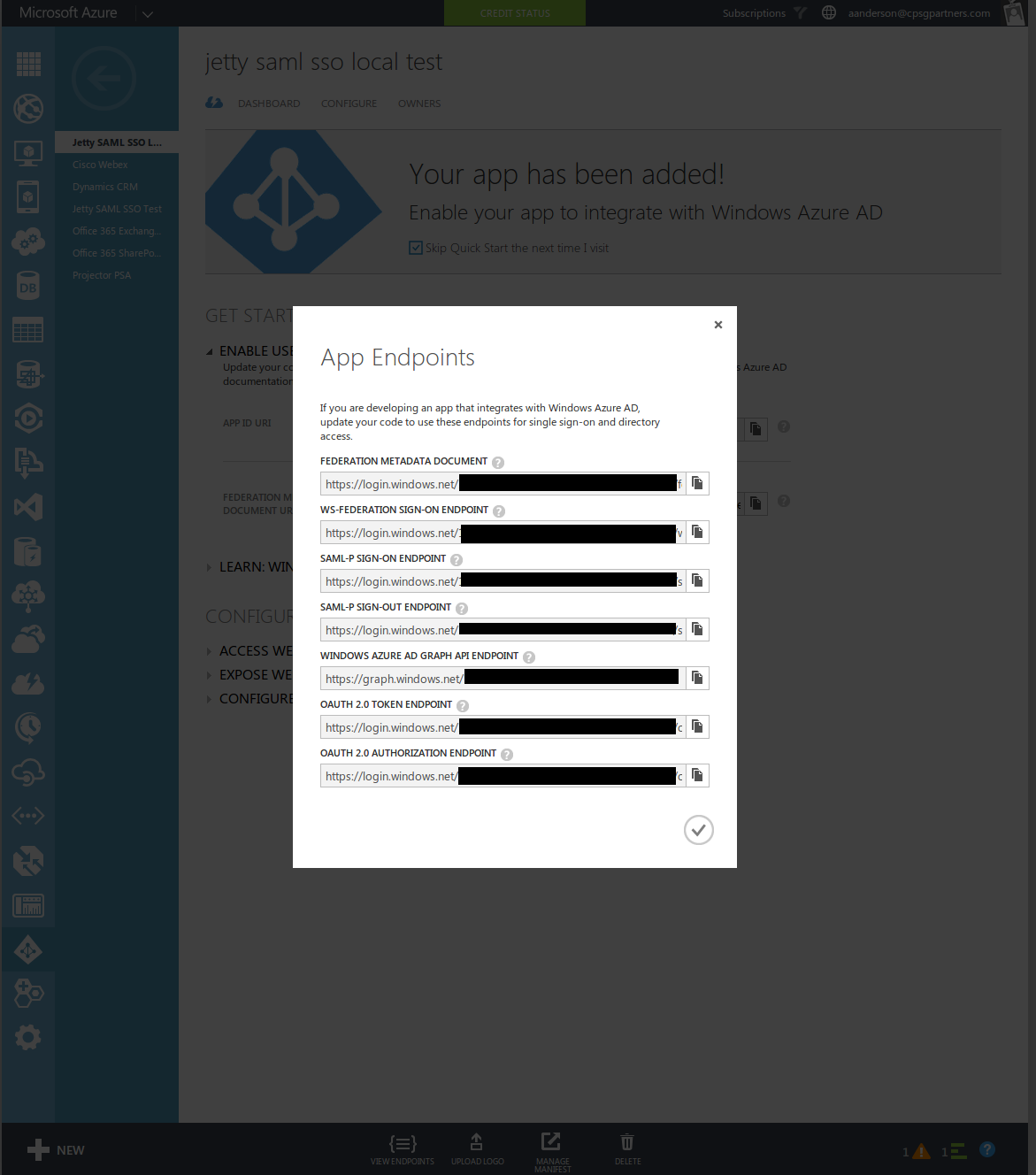Image resolution: width=1036 pixels, height=1175 pixels.
Task: Expand the LEARN: WIN... section
Action: [210, 567]
